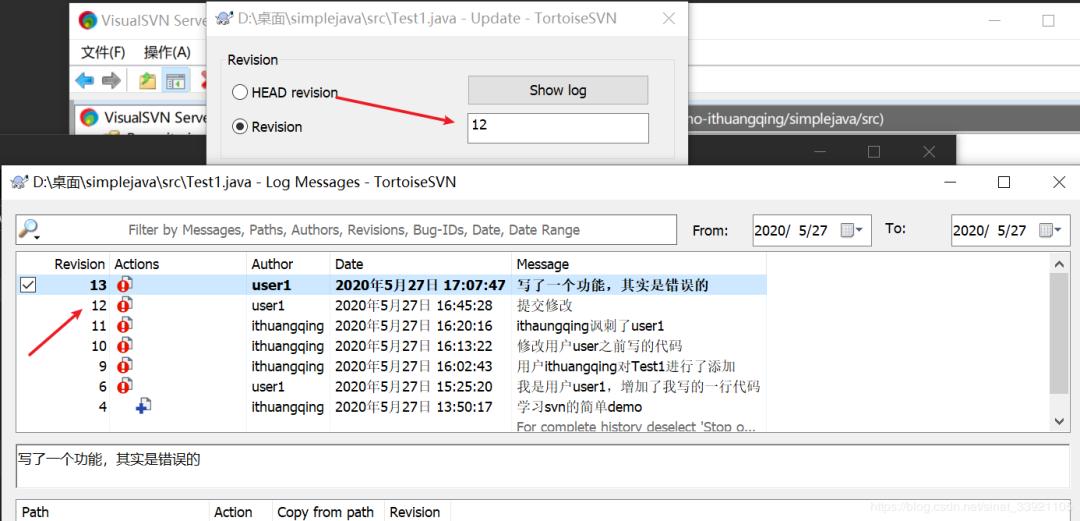Click date 2020年5月27日 15:25:20
Screen dimensions: 1080x521
(x=414, y=387)
